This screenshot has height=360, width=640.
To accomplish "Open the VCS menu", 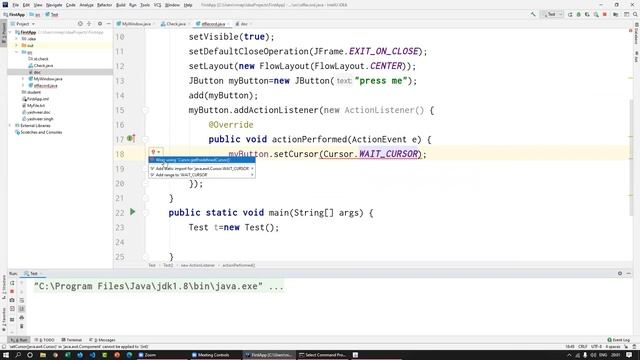I will [x=157, y=5].
